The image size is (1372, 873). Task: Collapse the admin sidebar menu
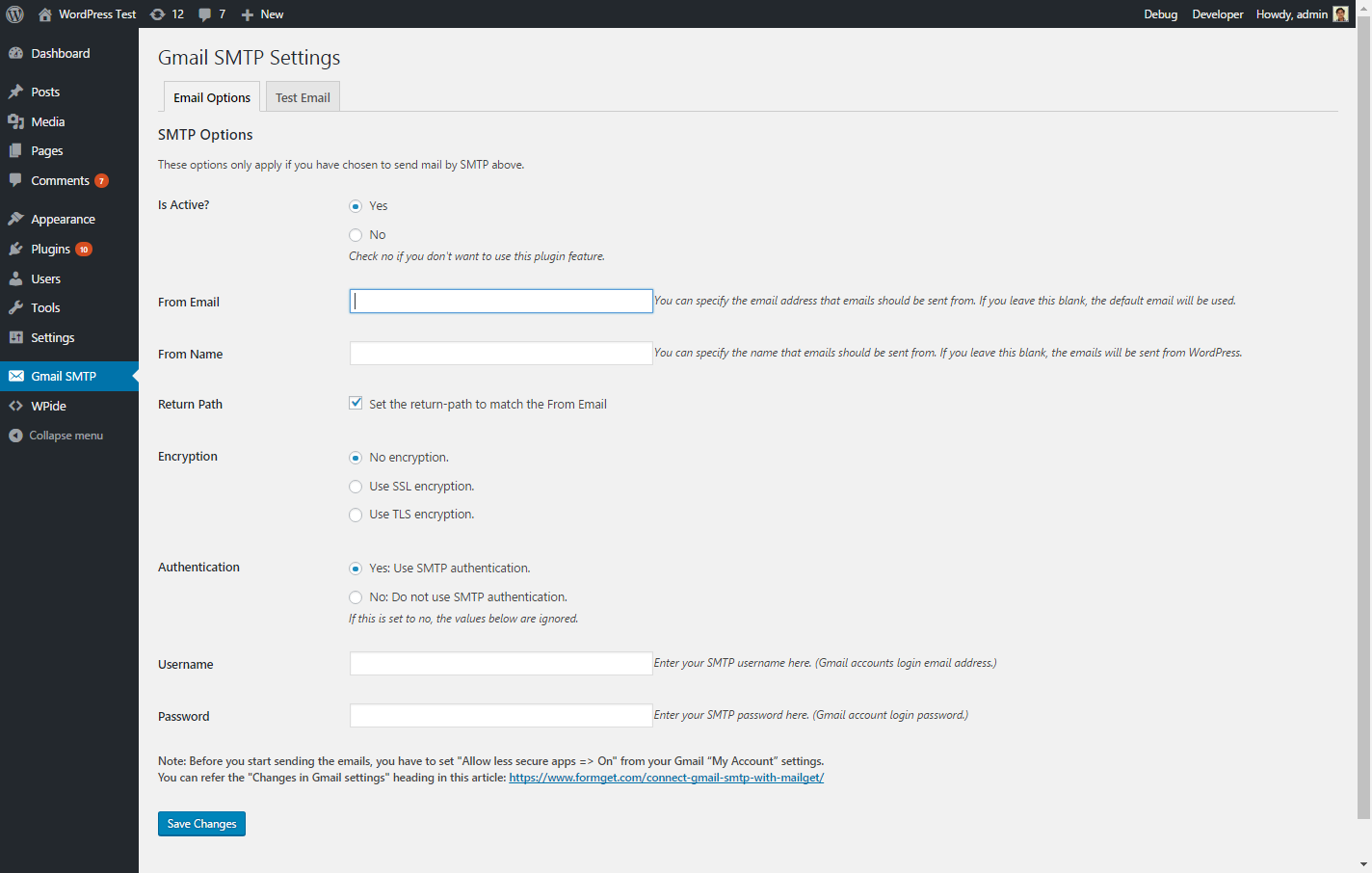coord(56,436)
